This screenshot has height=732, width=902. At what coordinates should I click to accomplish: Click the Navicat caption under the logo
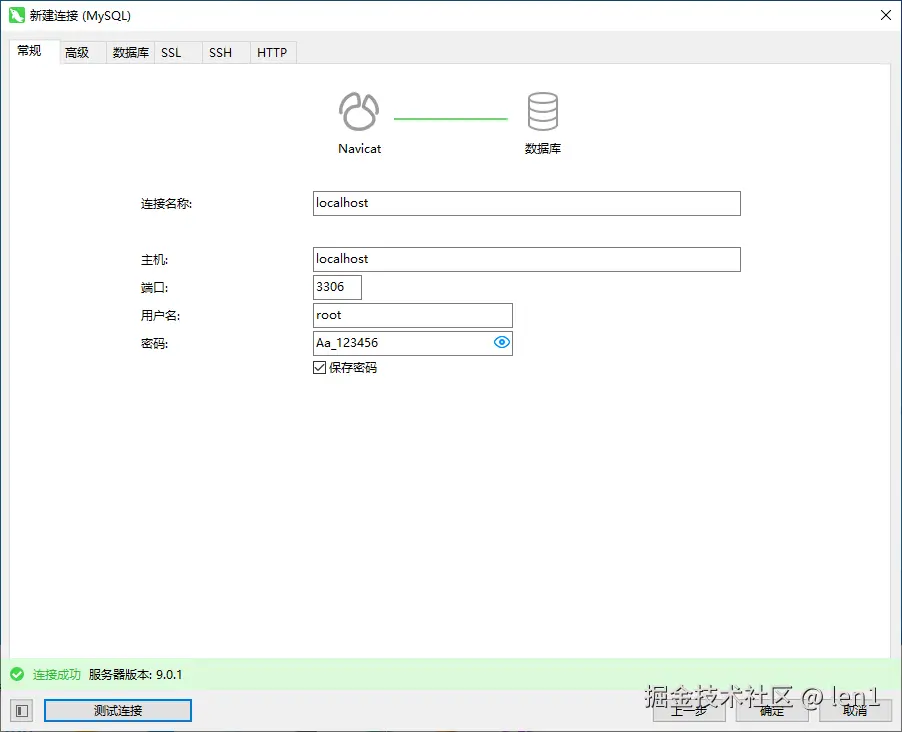360,148
